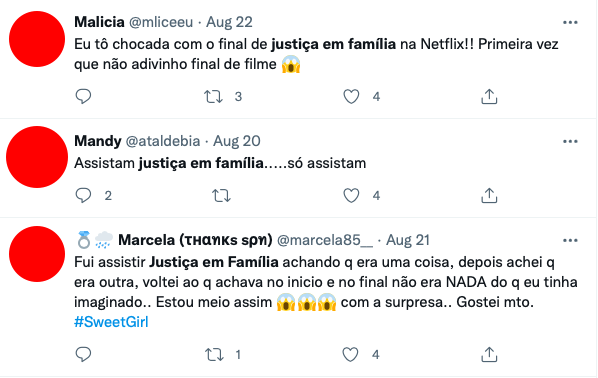Screen dimensions: 598x378
Task: Share Mandy's tweet
Action: pyautogui.click(x=489, y=196)
